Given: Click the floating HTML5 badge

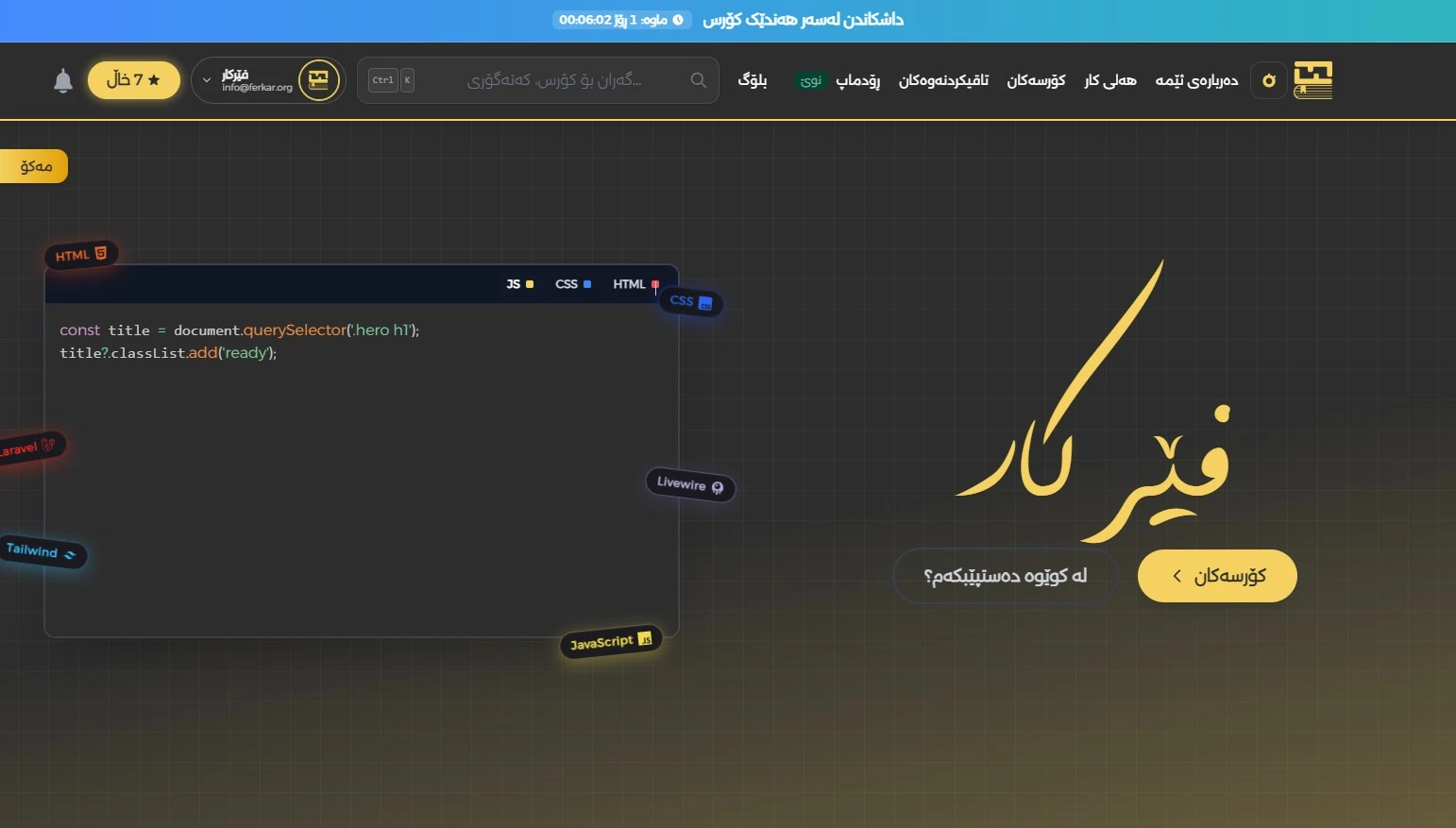Looking at the screenshot, I should 81,255.
